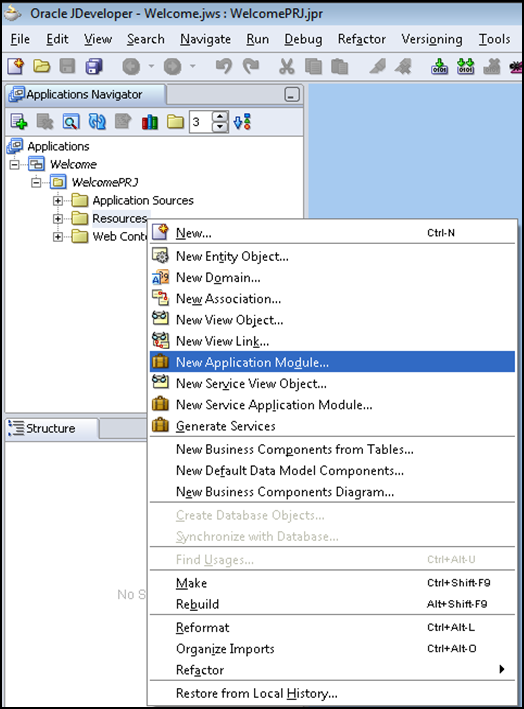This screenshot has width=524, height=709.
Task: Select the Structure tab
Action: 51,428
